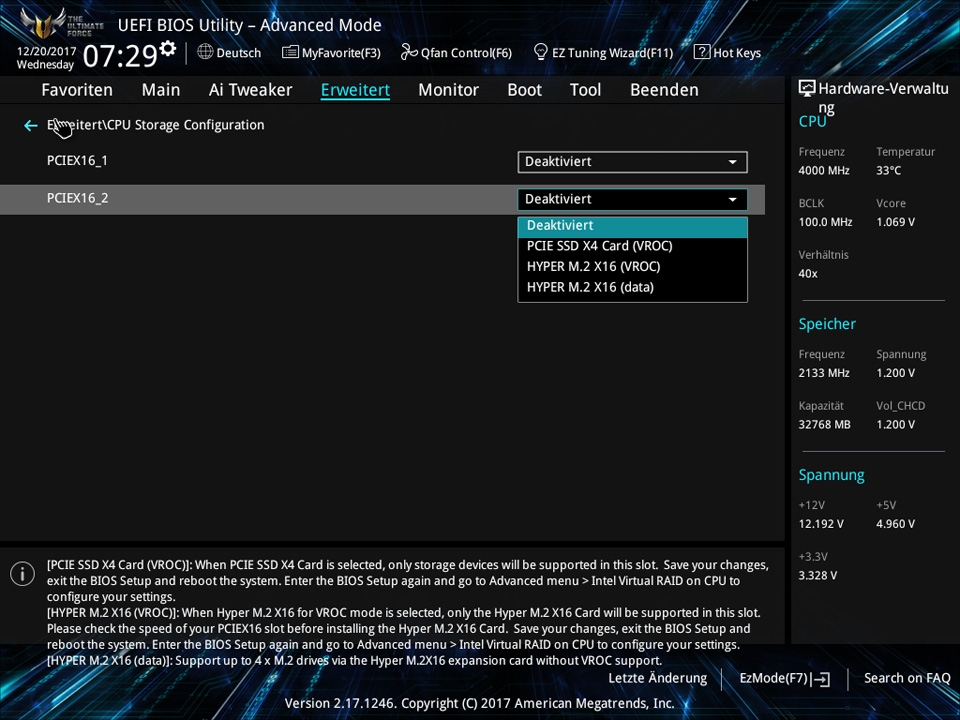The image size is (960, 720).
Task: Click the PCIEX16_1 row label
Action: (x=77, y=160)
